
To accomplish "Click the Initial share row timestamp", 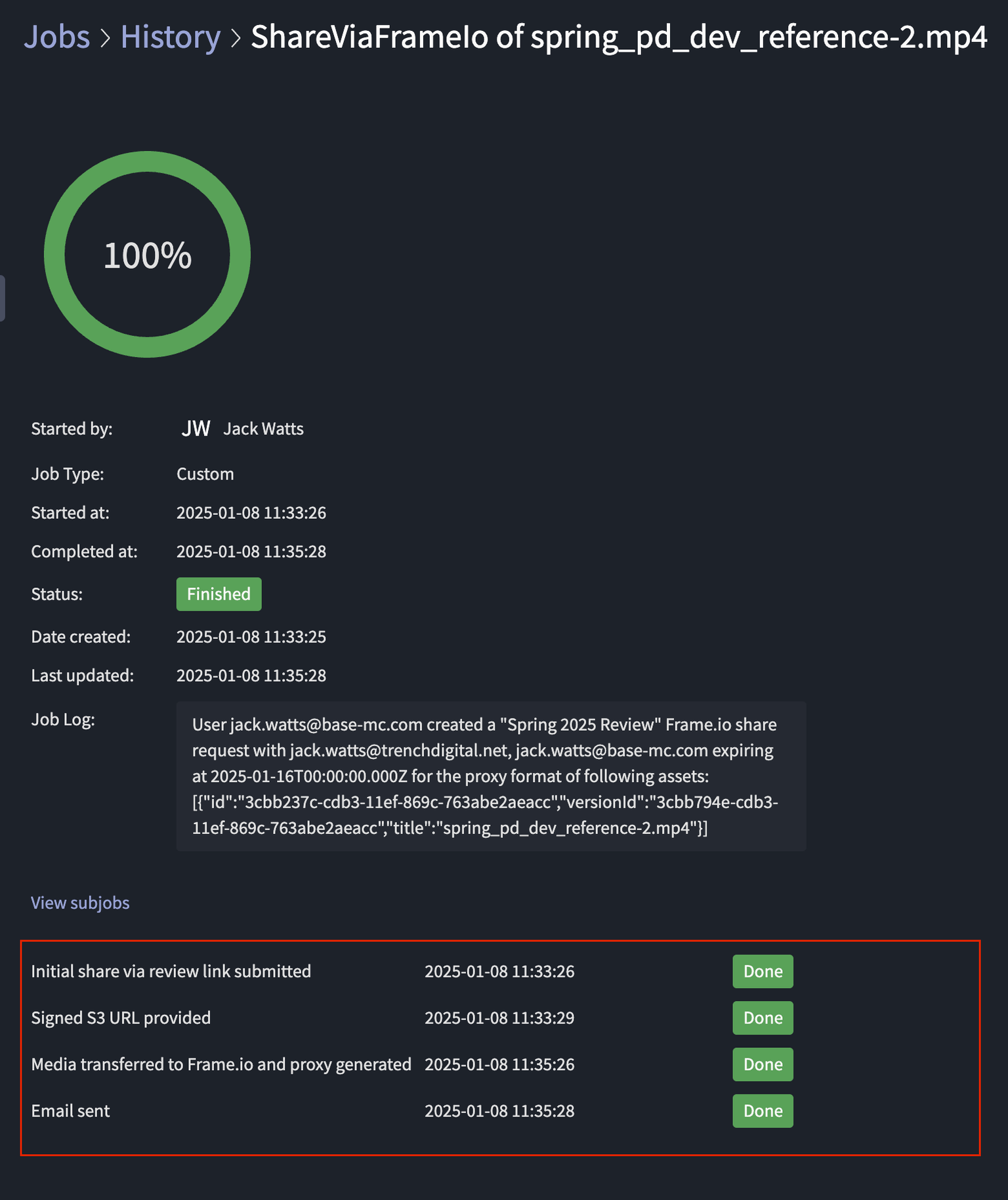I will (x=499, y=971).
